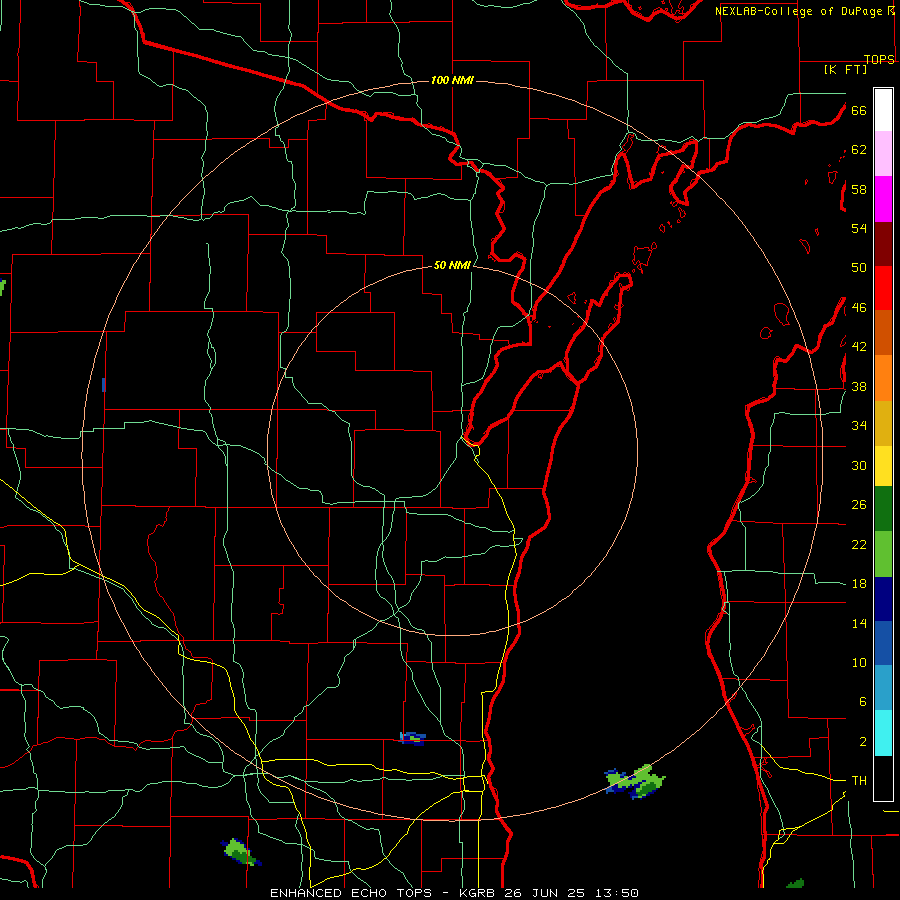Screen dimensions: 900x900
Task: Click the 13:50 timestamp
Action: (x=618, y=893)
